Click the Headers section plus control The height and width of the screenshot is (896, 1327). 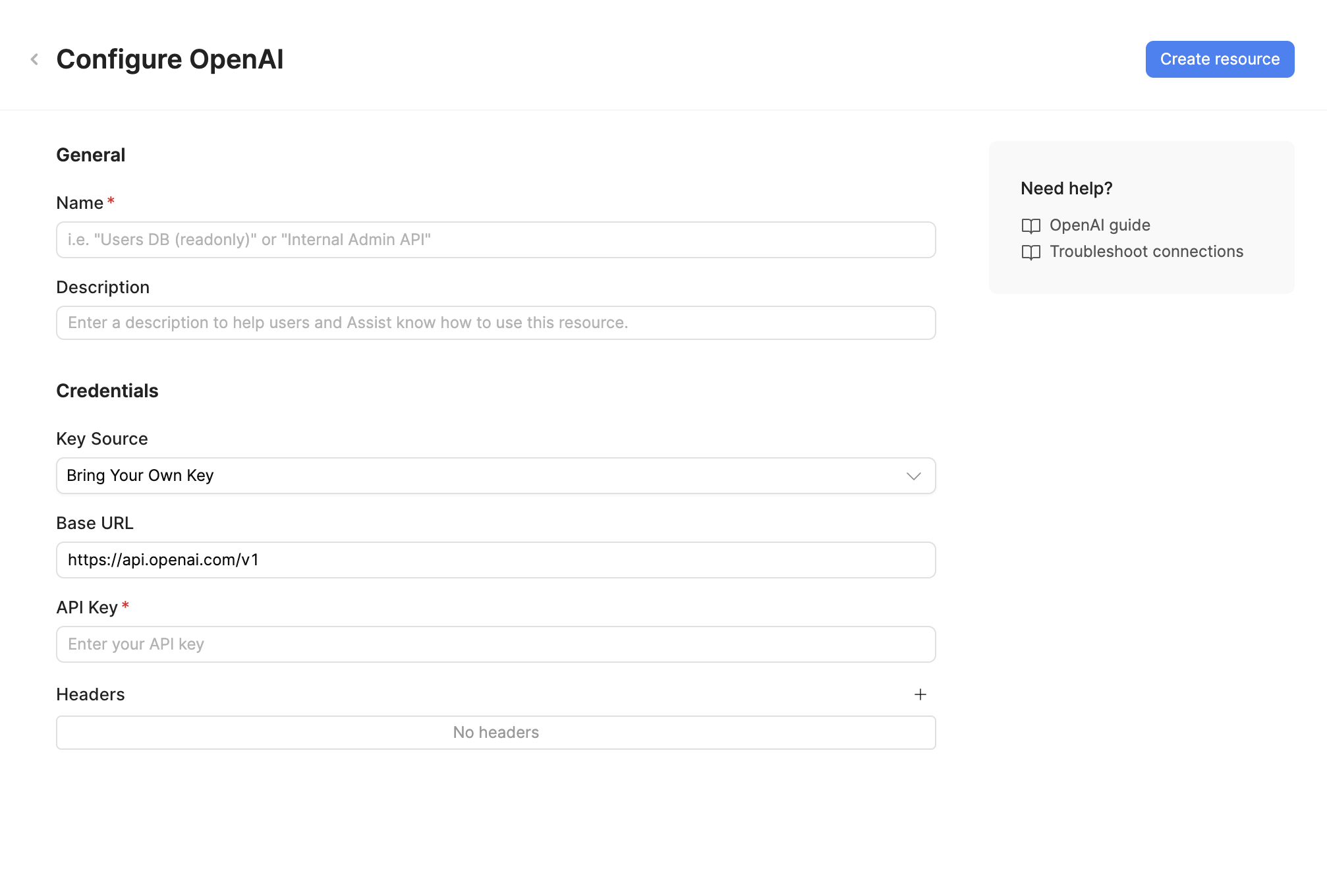click(x=920, y=694)
